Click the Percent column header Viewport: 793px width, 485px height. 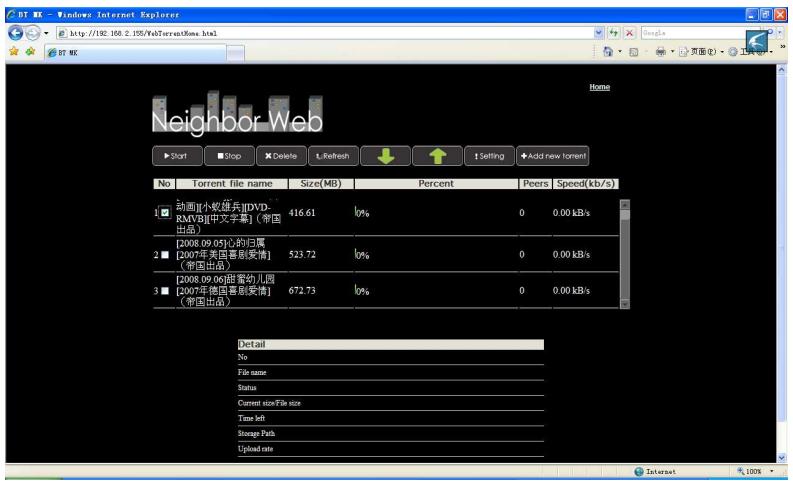coord(436,184)
